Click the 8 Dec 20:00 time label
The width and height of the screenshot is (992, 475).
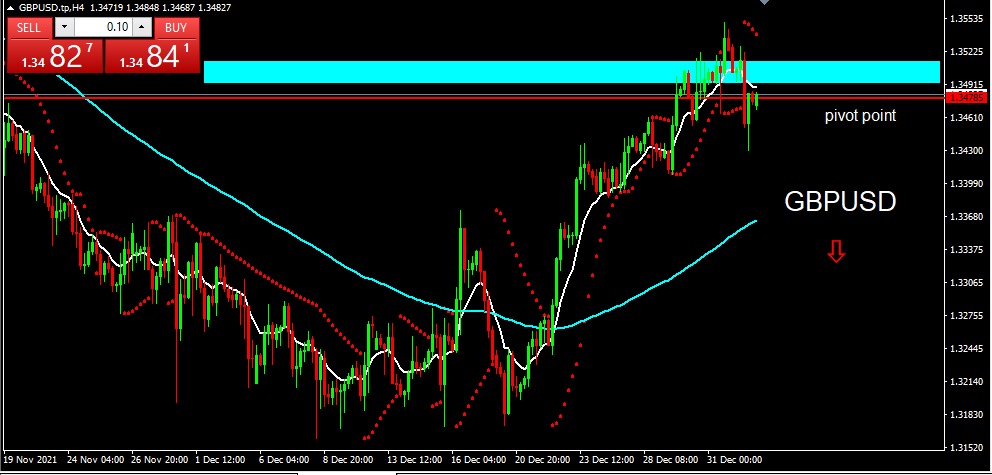(x=347, y=459)
